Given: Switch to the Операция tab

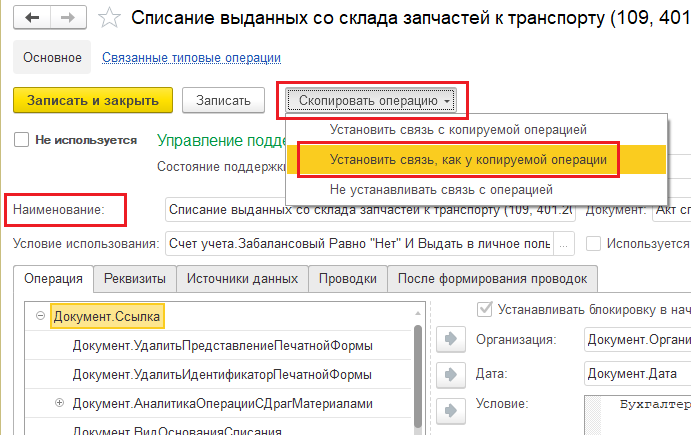Looking at the screenshot, I should (x=53, y=279).
